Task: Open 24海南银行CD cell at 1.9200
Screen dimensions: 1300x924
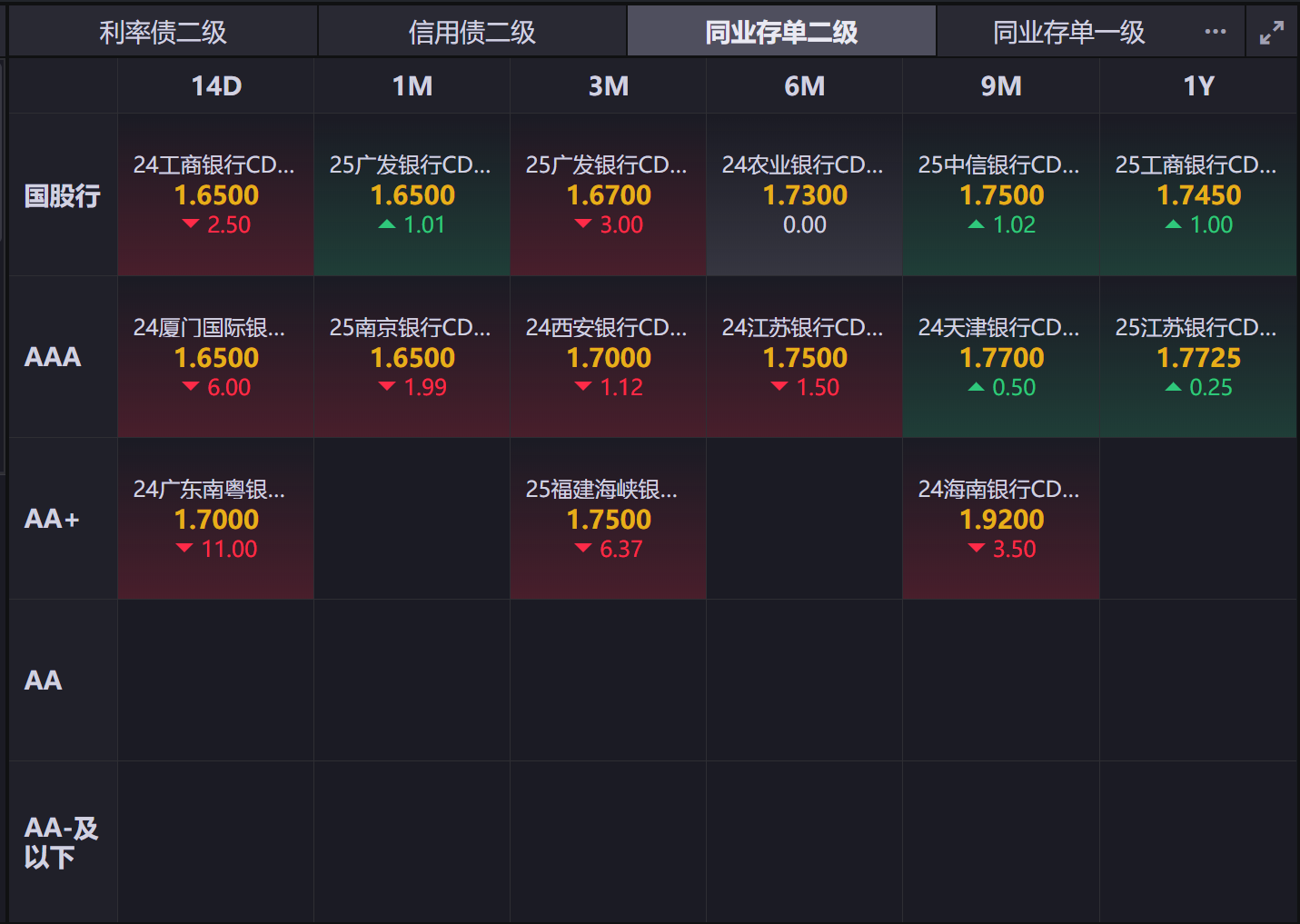Action: (1001, 519)
